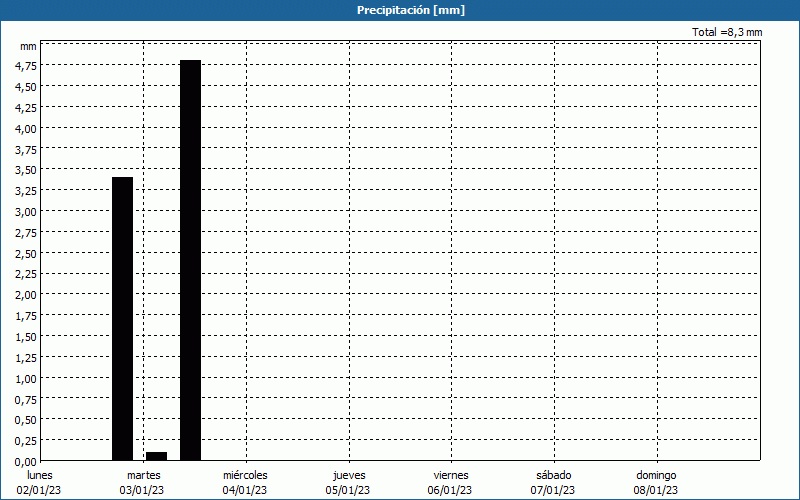Click the 4,75 y-axis value
This screenshot has height=500, width=800.
point(26,66)
